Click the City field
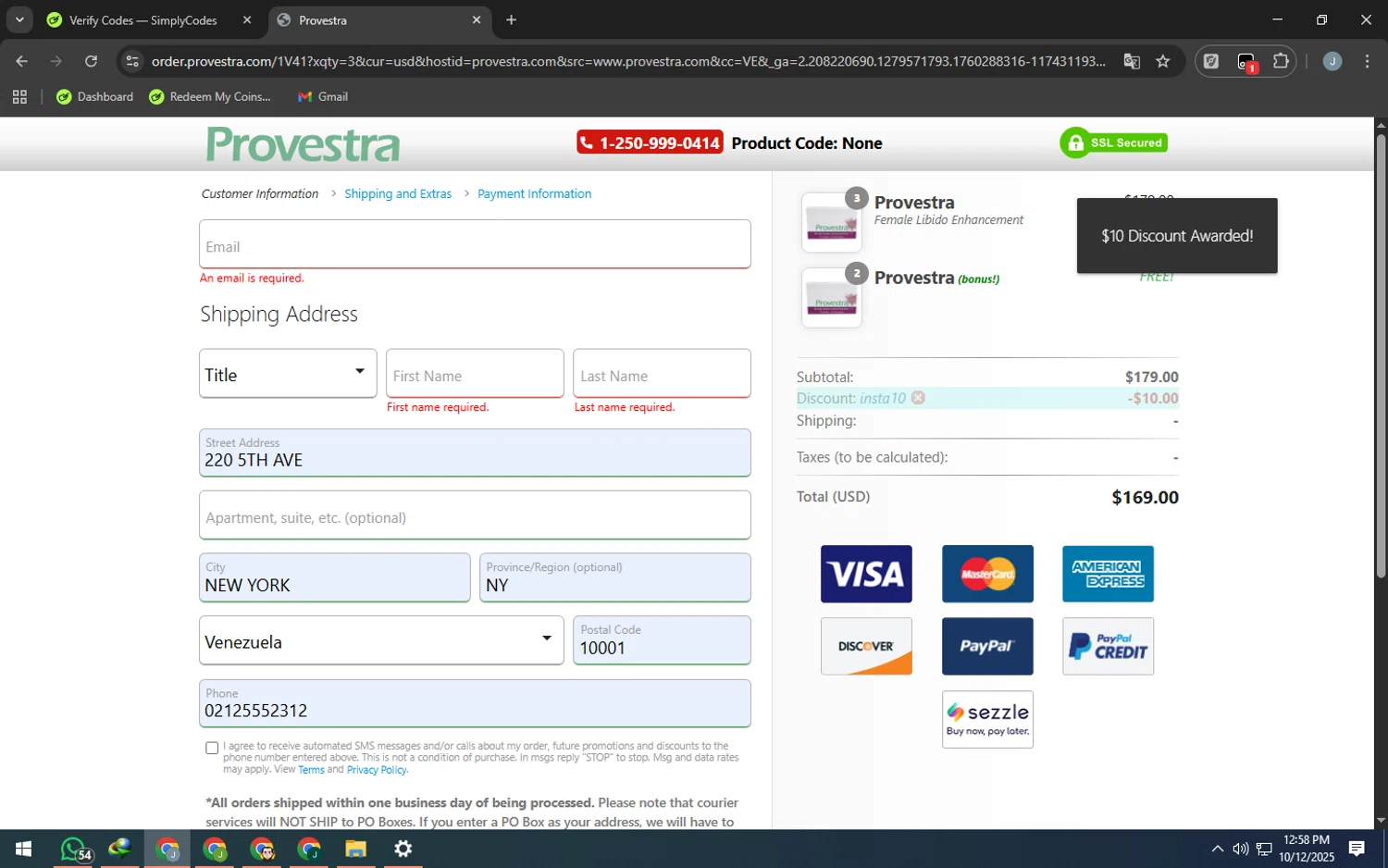The height and width of the screenshot is (868, 1388). tap(335, 577)
